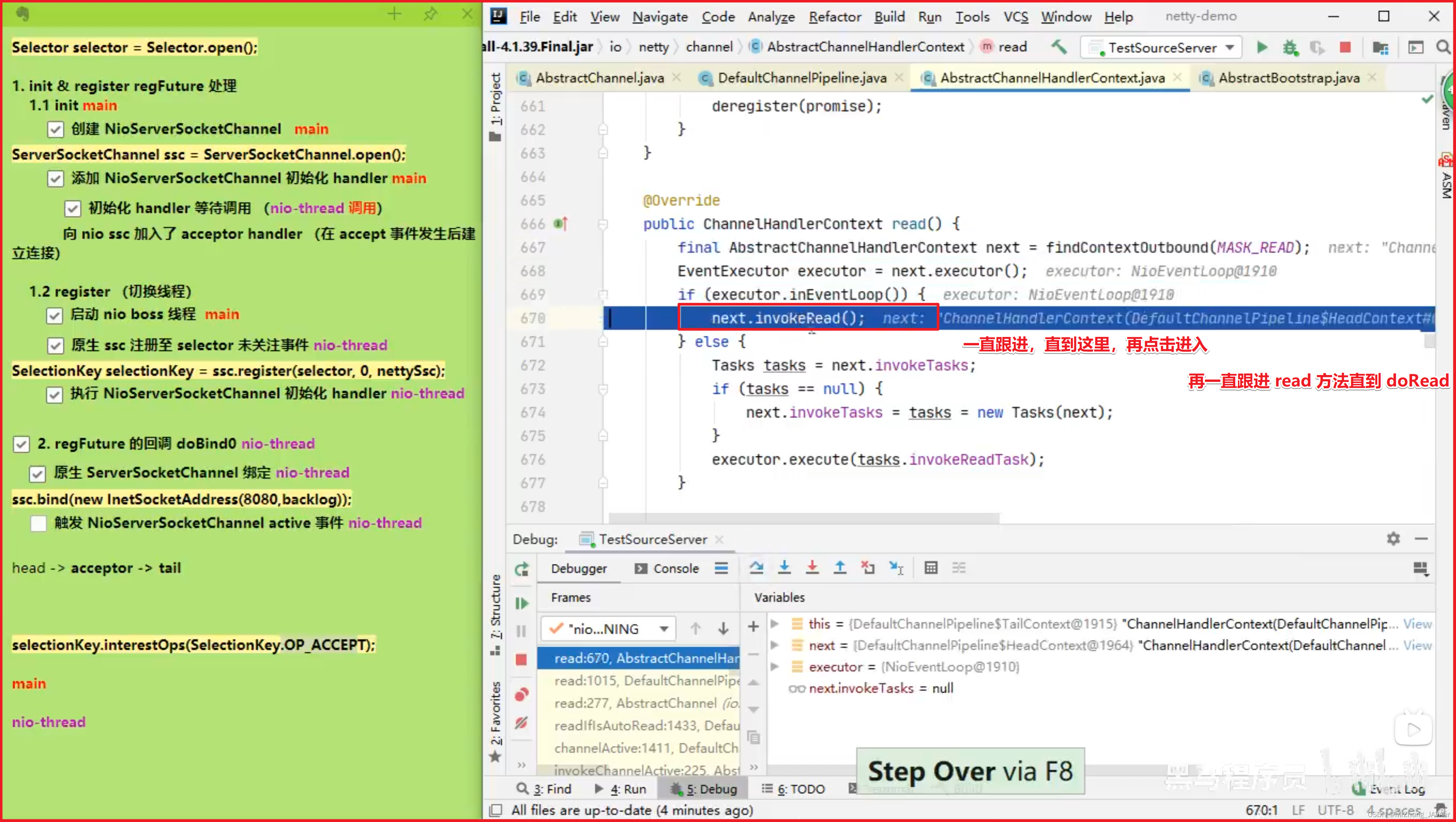1456x822 pixels.
Task: Click the Step Out debugger icon
Action: [840, 567]
